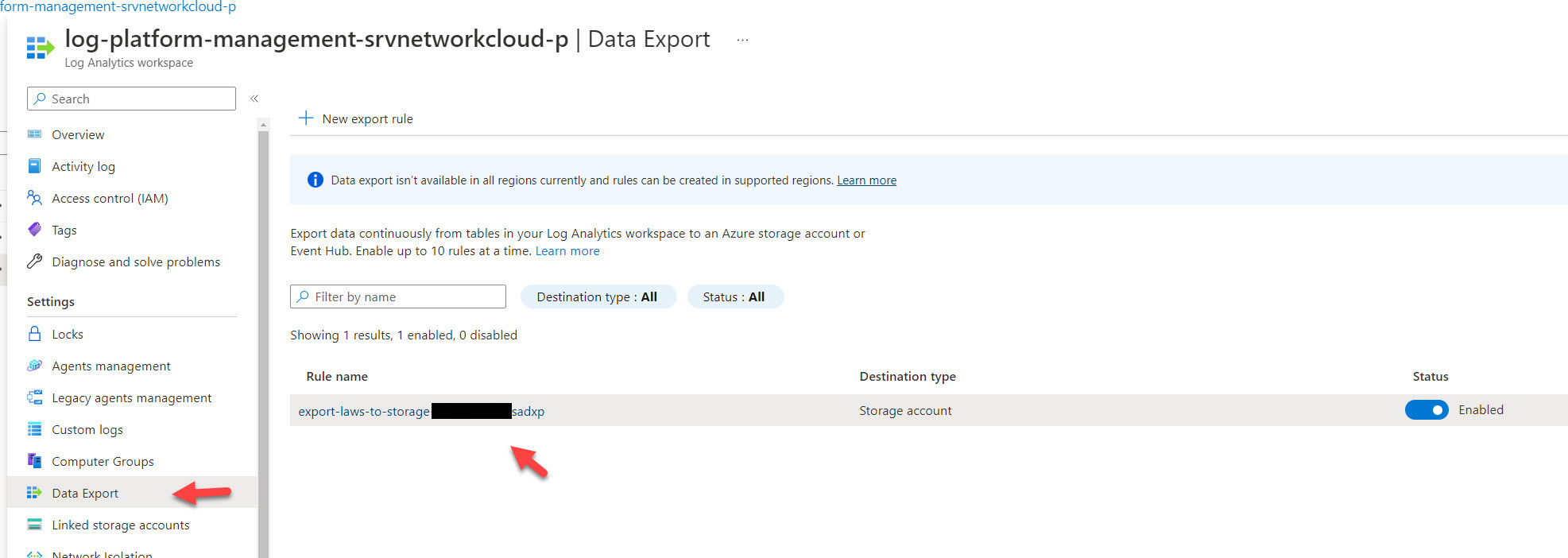This screenshot has width=1568, height=558.
Task: Click the Data Export sidebar icon
Action: [34, 493]
